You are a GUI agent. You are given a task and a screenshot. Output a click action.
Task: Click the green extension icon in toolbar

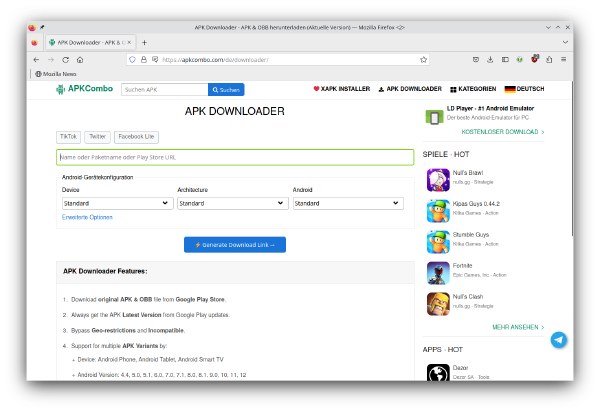520,59
